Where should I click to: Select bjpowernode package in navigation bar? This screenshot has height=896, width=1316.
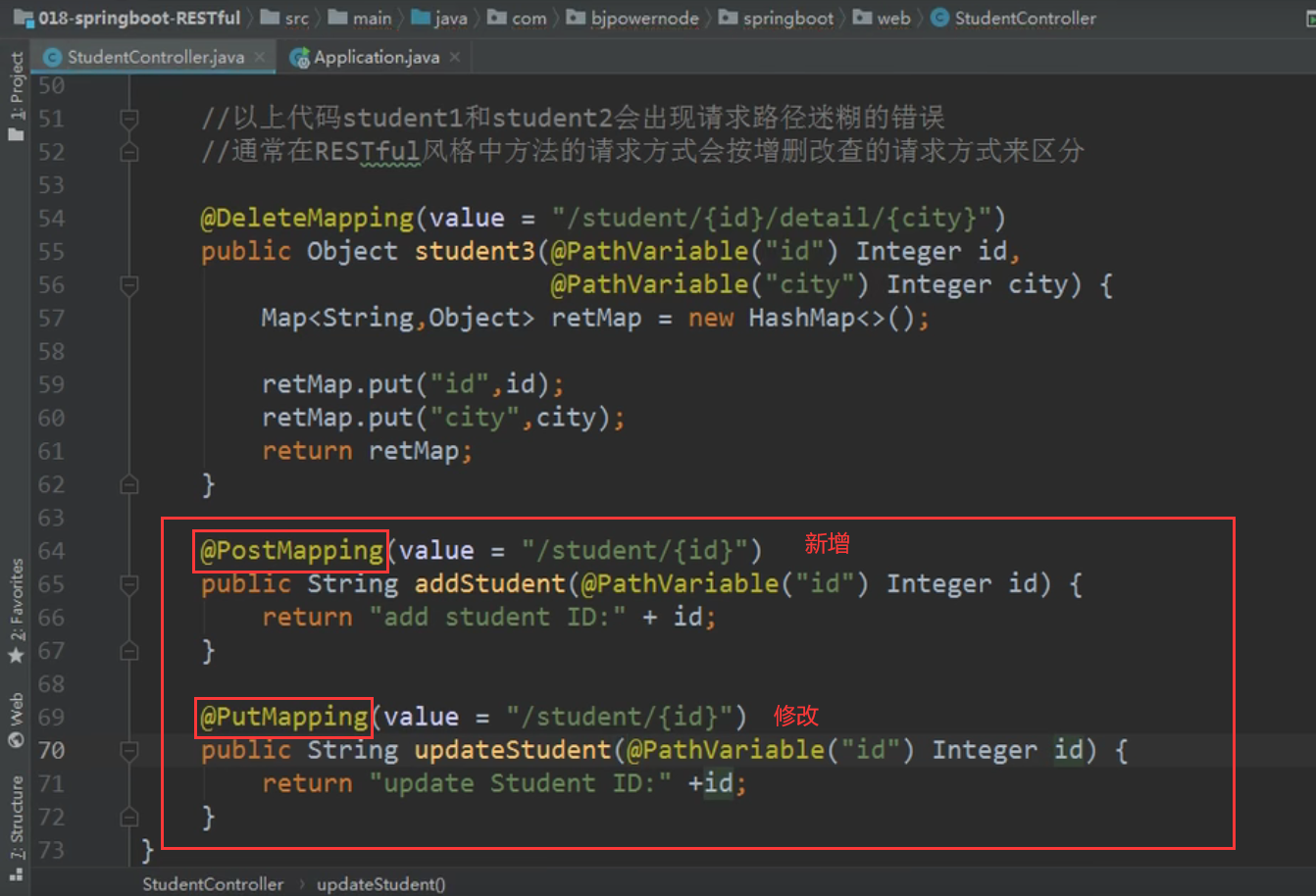[x=633, y=18]
